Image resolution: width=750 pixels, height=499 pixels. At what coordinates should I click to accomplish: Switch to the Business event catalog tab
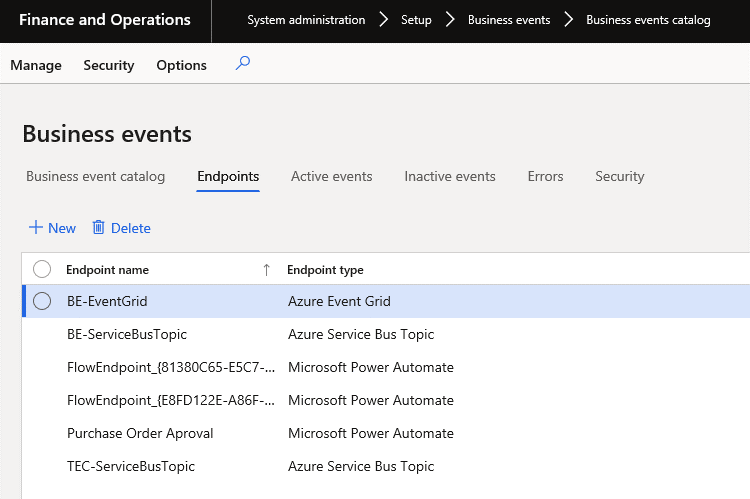(x=95, y=176)
